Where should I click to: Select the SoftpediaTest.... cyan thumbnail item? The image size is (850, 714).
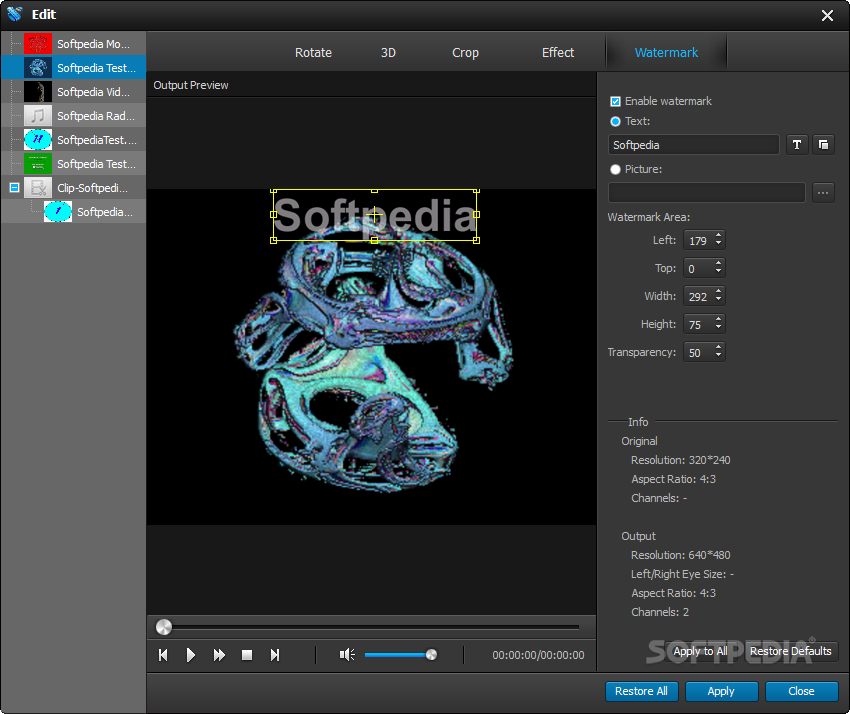(74, 139)
